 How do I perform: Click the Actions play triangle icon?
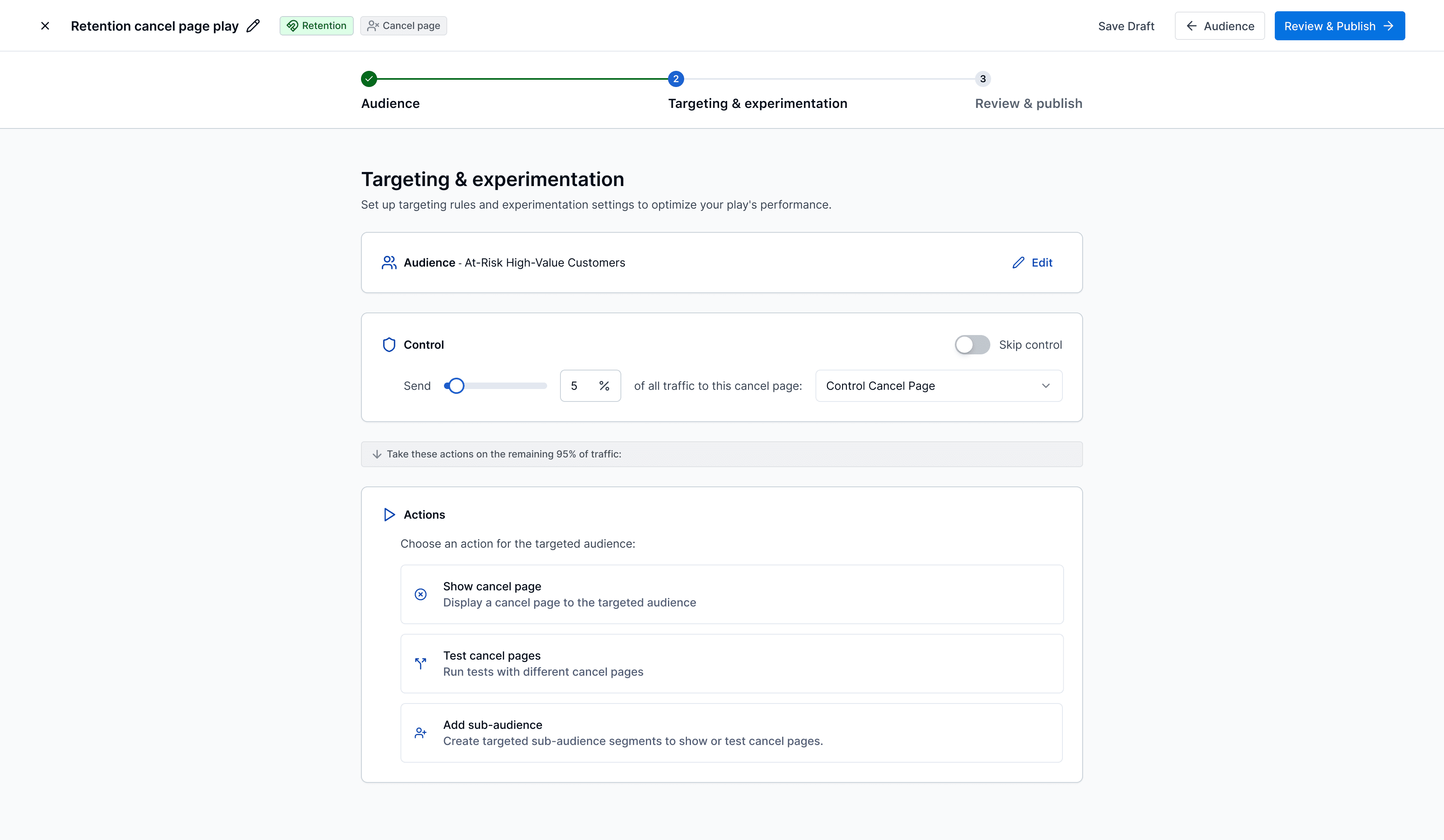pyautogui.click(x=389, y=514)
